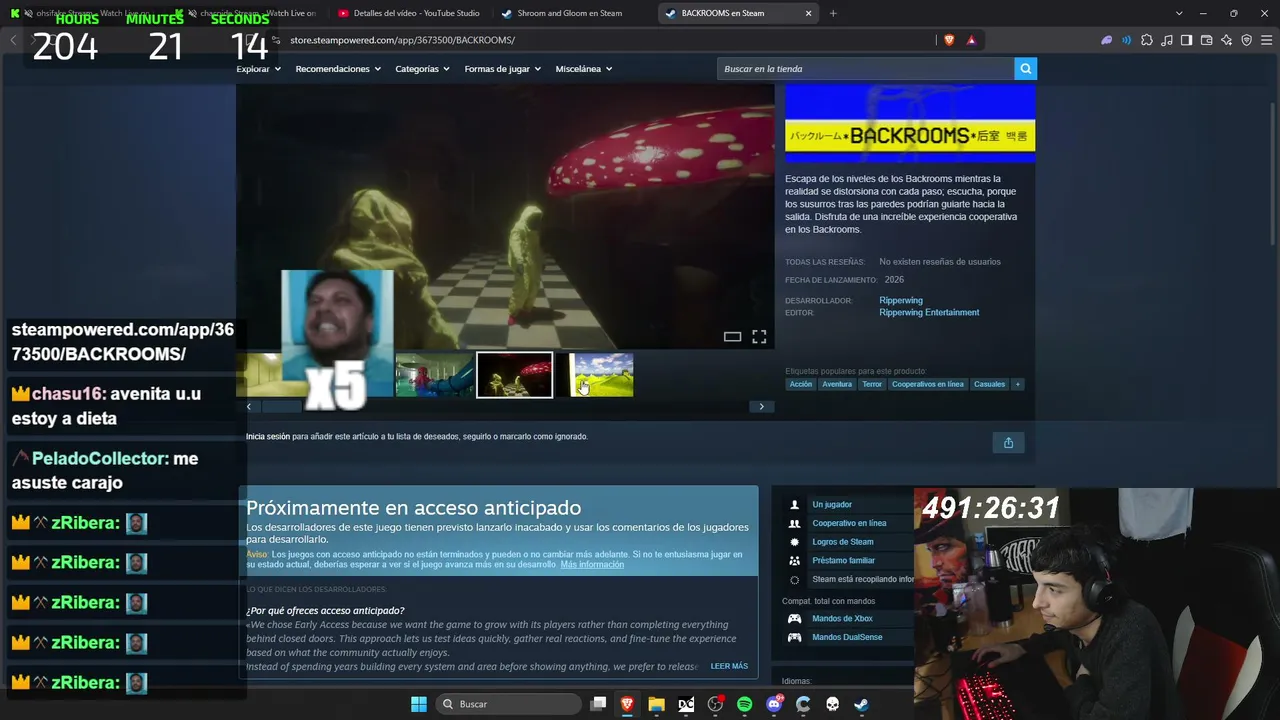
Task: Select the Cooperativos en línea tag
Action: pyautogui.click(x=928, y=384)
